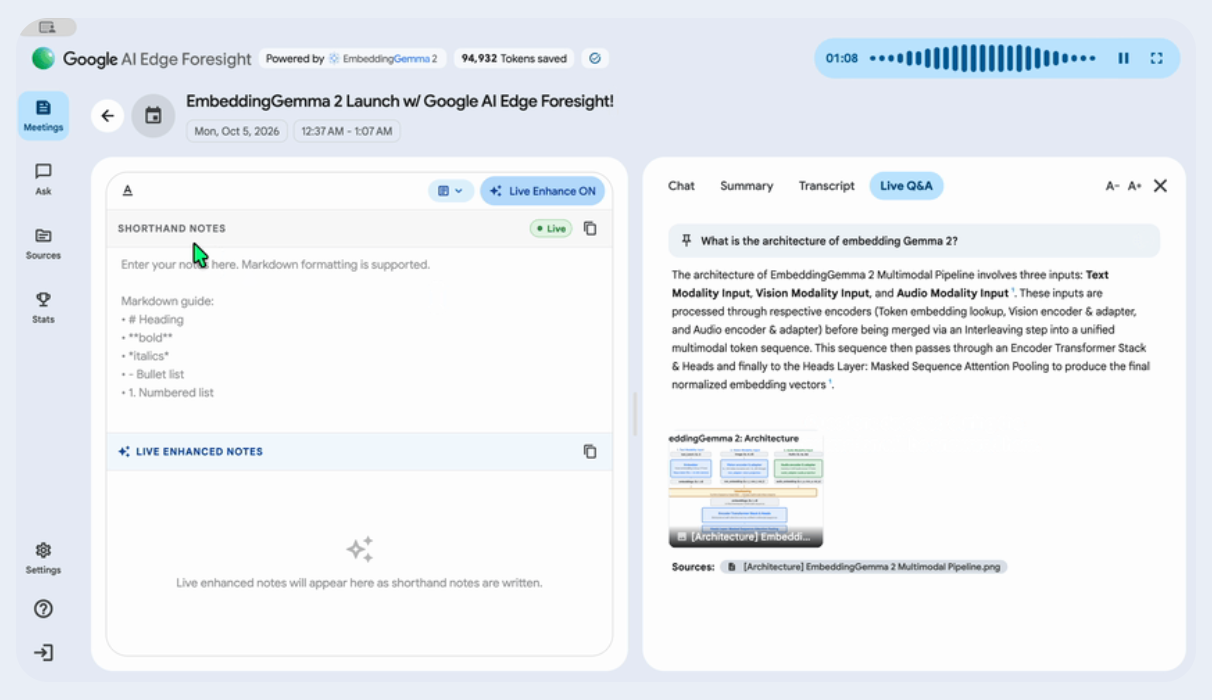The width and height of the screenshot is (1212, 700).
Task: Open the Transcript tab
Action: 827,186
